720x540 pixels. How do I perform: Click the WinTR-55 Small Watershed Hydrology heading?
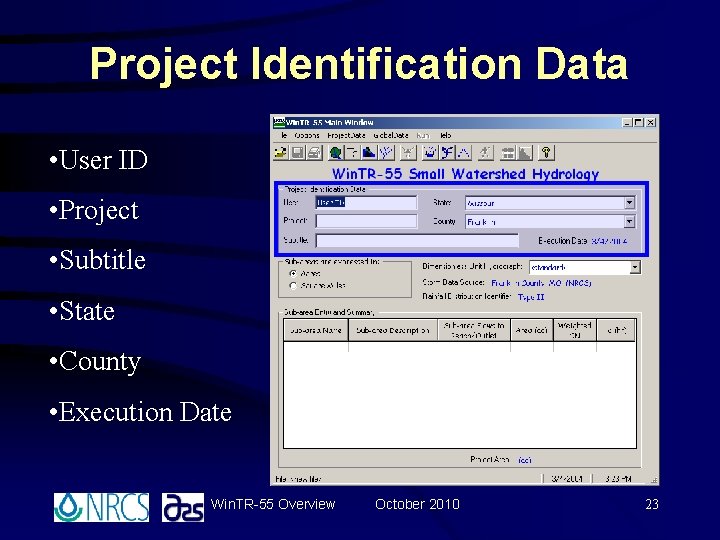465,174
